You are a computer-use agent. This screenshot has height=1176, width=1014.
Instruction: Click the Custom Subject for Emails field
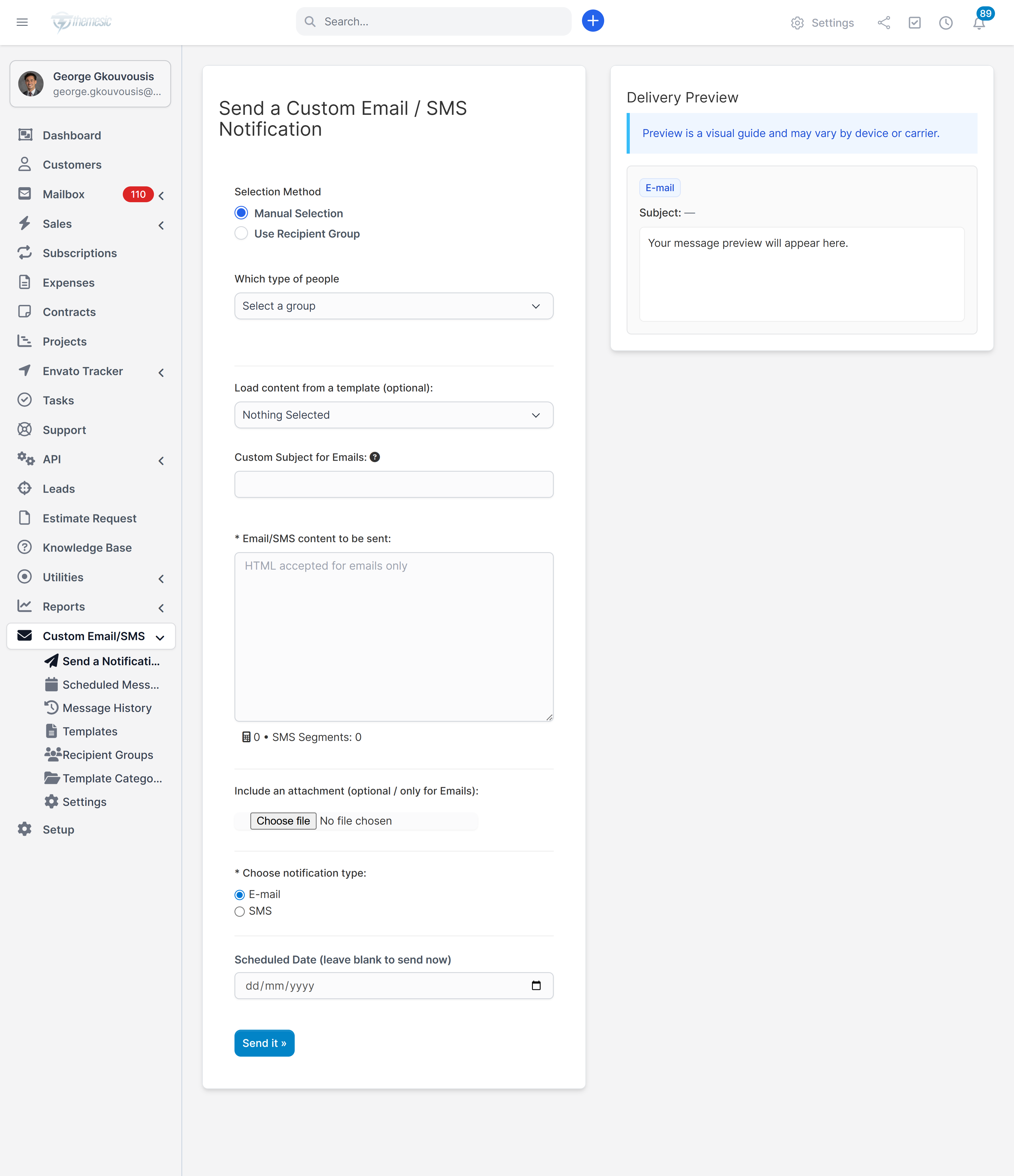click(393, 484)
